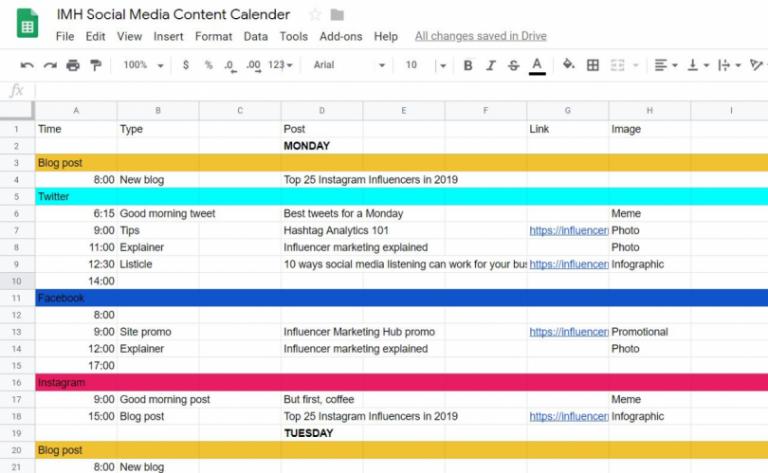This screenshot has height=473, width=768.
Task: Open the zoom level dropdown
Action: [x=143, y=65]
